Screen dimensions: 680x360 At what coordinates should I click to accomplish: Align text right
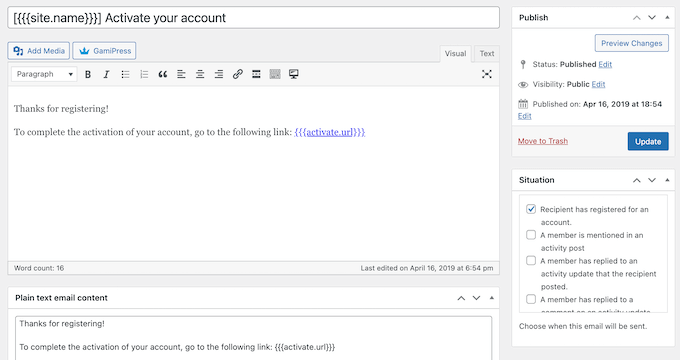219,74
